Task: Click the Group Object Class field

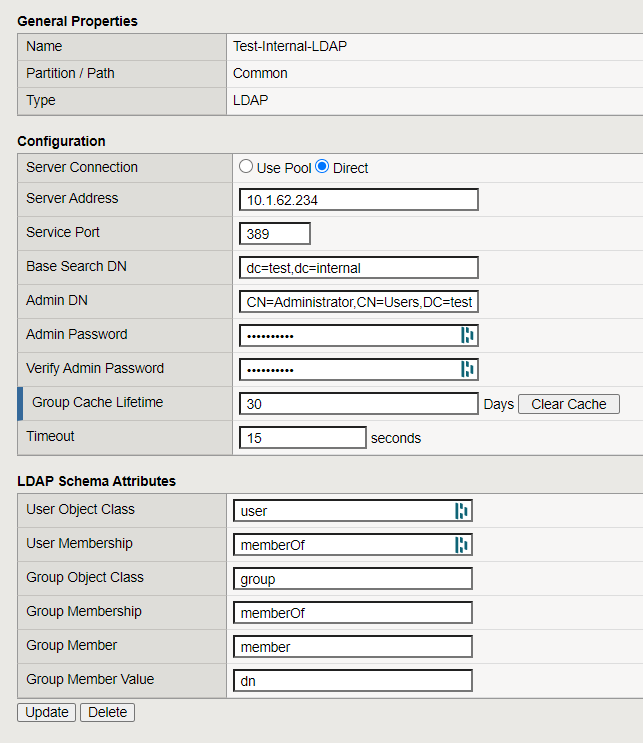Action: [352, 579]
